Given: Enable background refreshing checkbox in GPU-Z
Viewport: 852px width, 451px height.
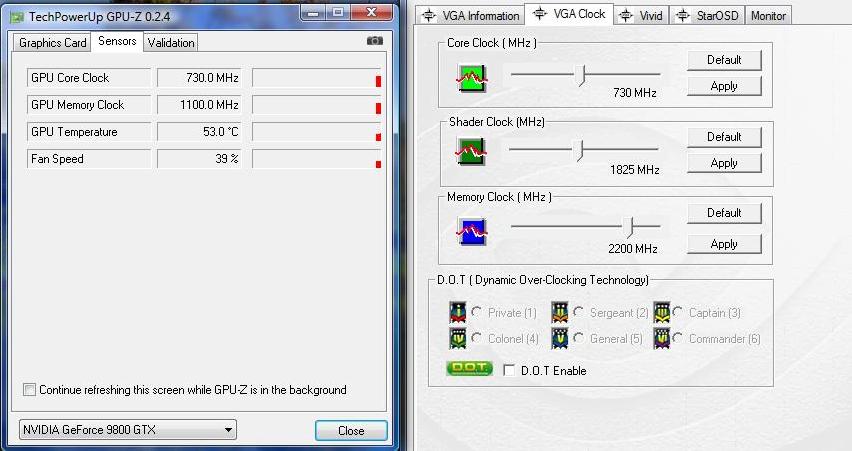Looking at the screenshot, I should [x=29, y=390].
